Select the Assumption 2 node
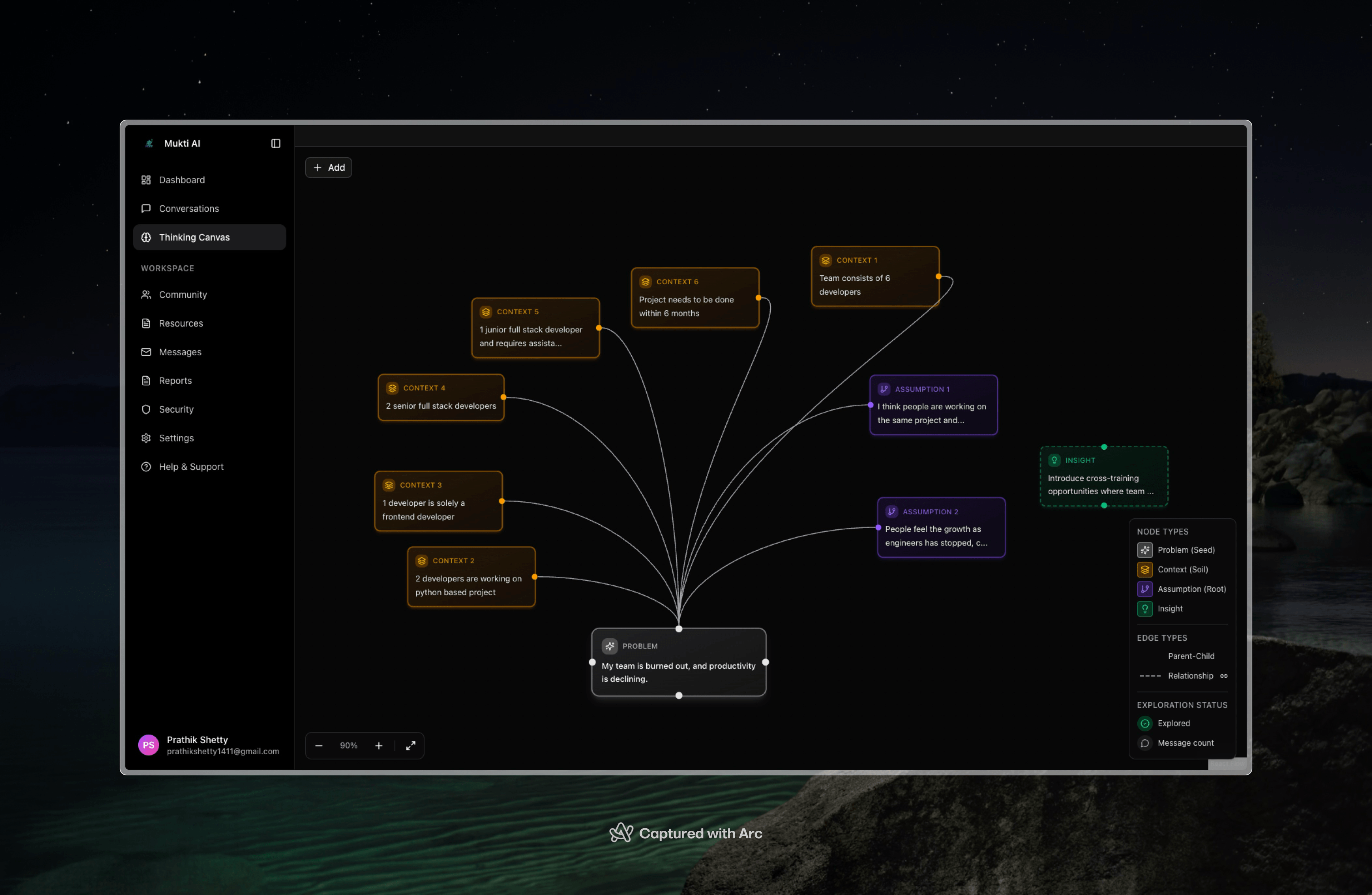 point(941,527)
